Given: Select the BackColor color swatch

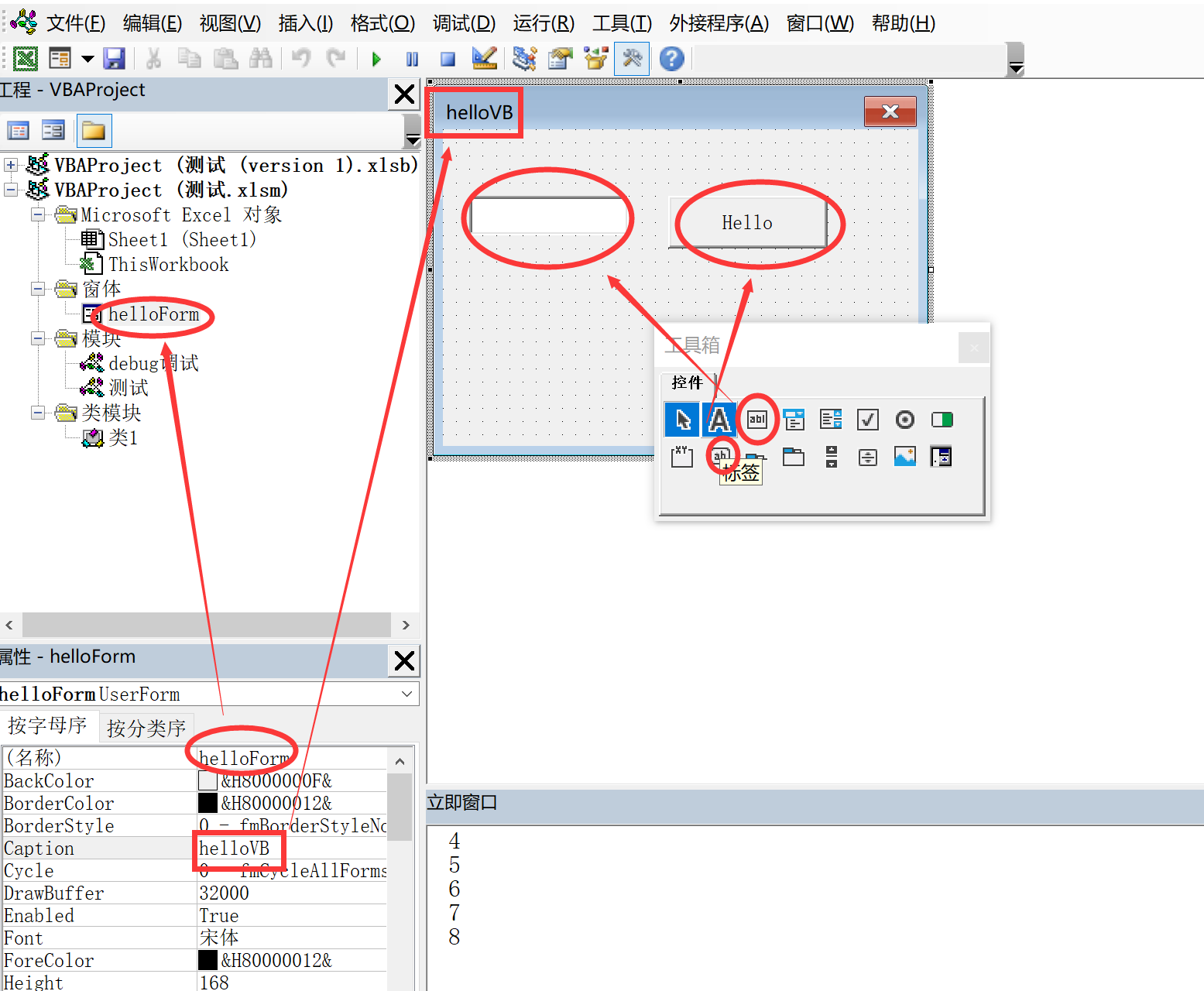Looking at the screenshot, I should click(207, 780).
